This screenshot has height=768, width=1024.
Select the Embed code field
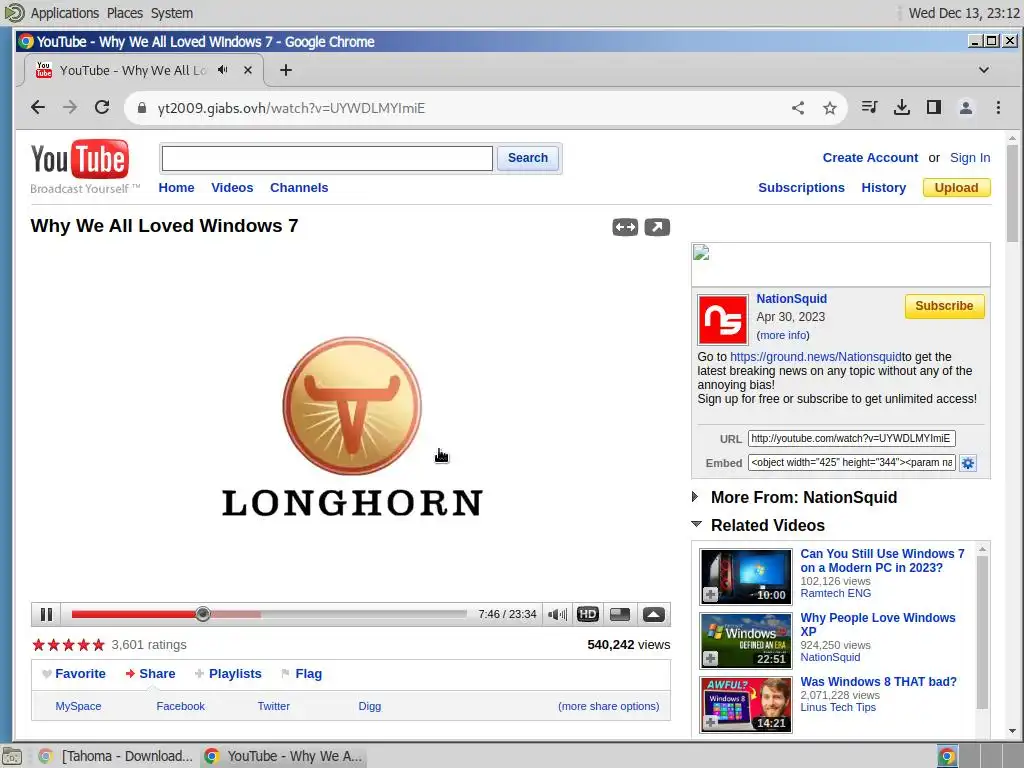[x=852, y=463]
